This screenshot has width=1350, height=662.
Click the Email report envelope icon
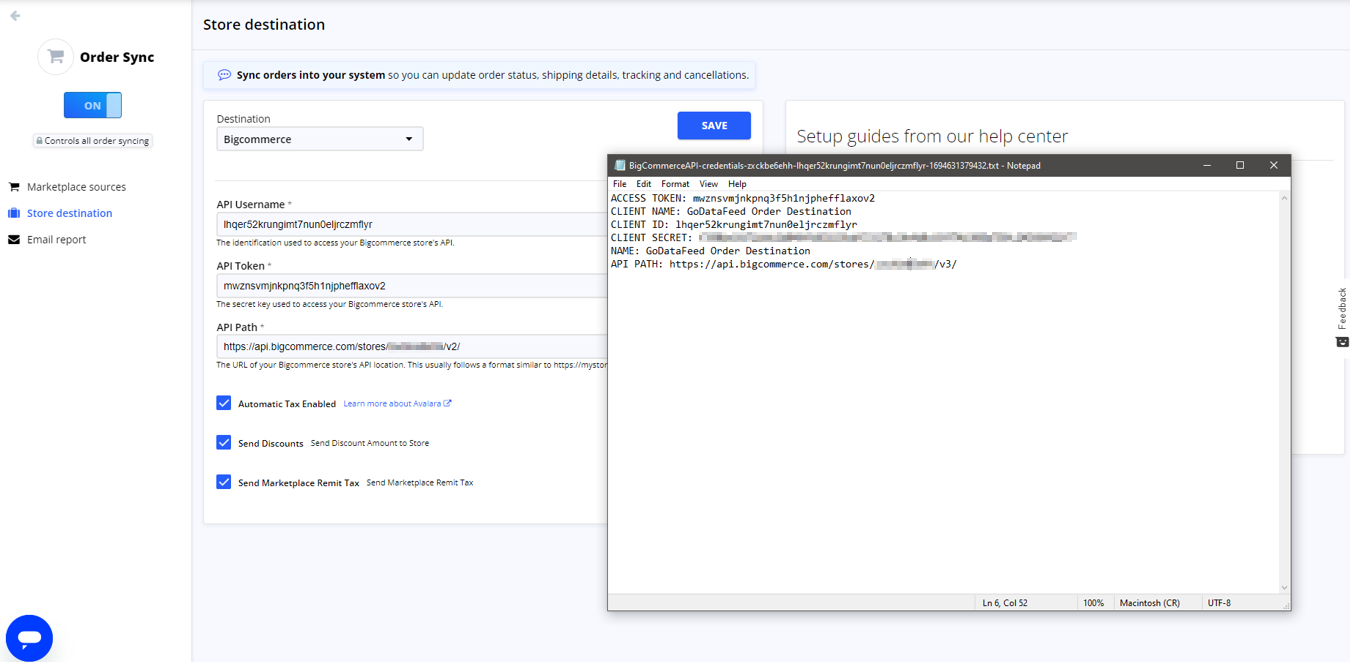pyautogui.click(x=14, y=240)
